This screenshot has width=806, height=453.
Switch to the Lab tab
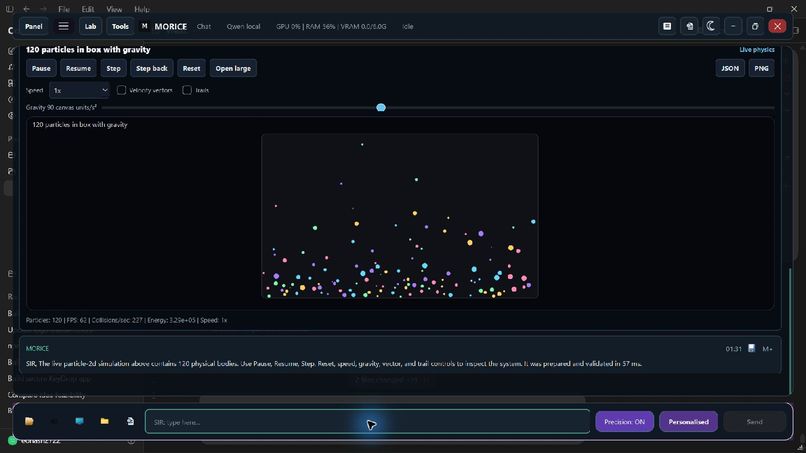pos(90,26)
